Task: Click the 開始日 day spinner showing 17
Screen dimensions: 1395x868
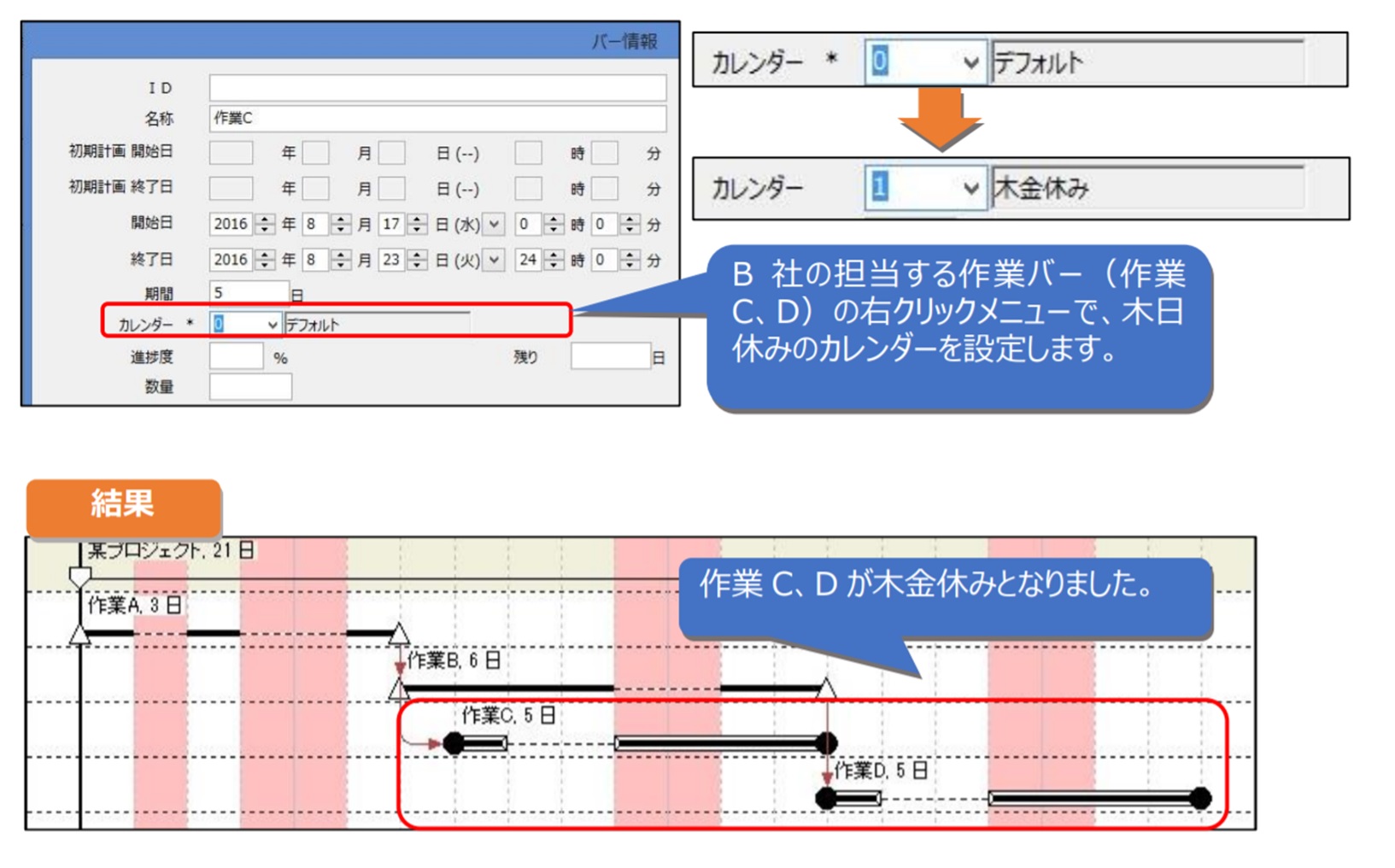Action: [402, 224]
